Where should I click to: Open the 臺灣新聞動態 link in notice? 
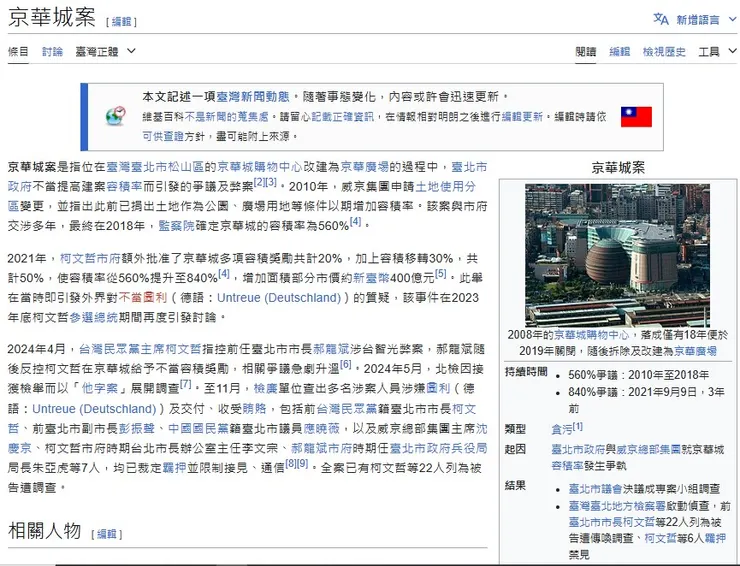252,97
